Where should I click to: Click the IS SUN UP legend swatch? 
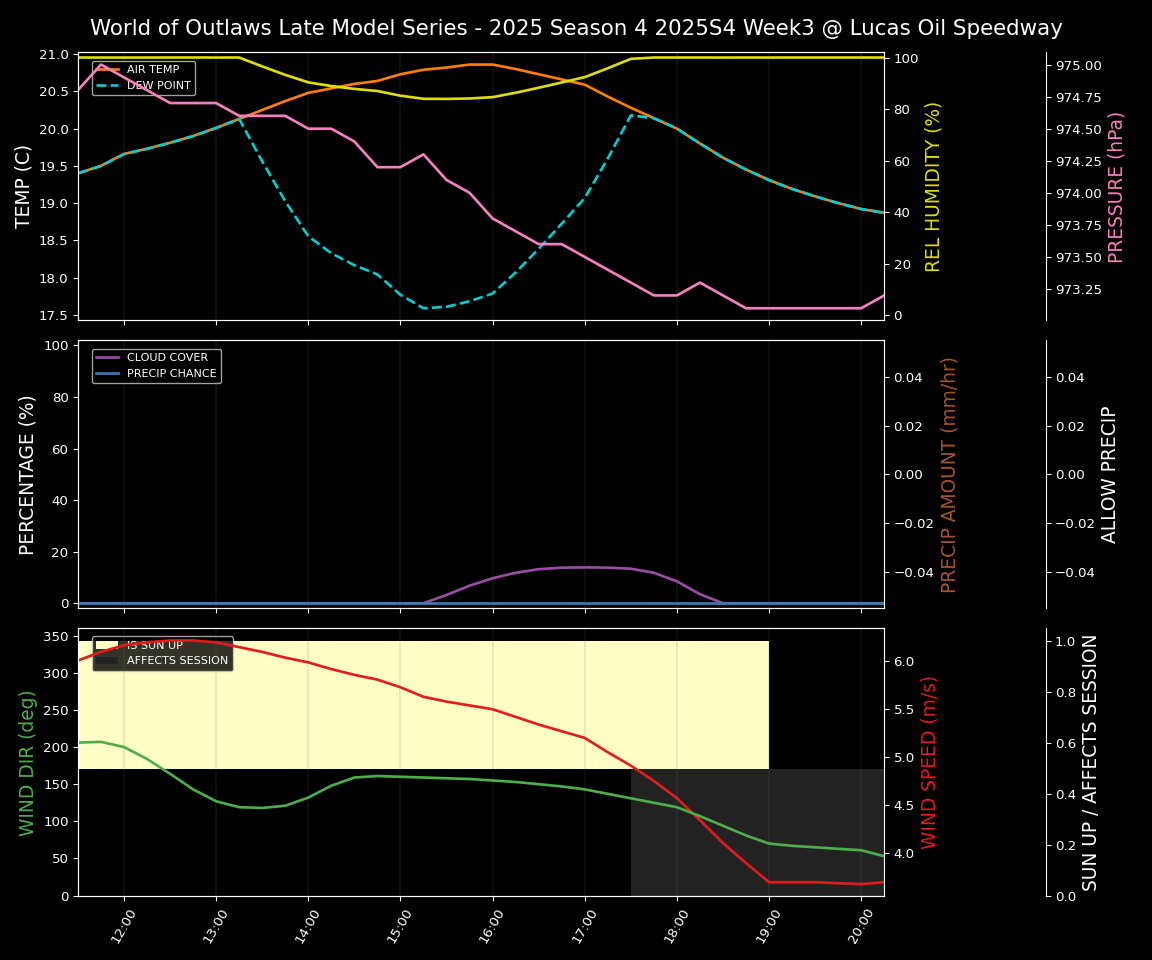point(109,646)
